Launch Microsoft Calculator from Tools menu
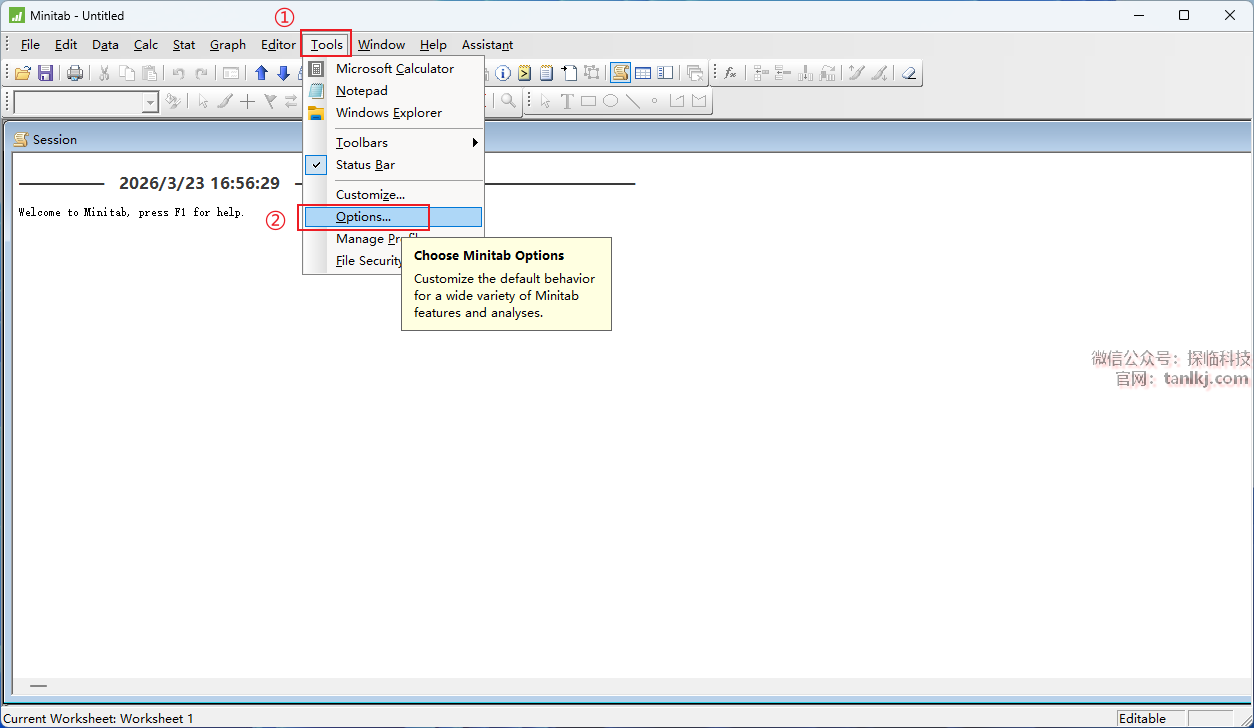Viewport: 1254px width, 728px height. point(395,69)
